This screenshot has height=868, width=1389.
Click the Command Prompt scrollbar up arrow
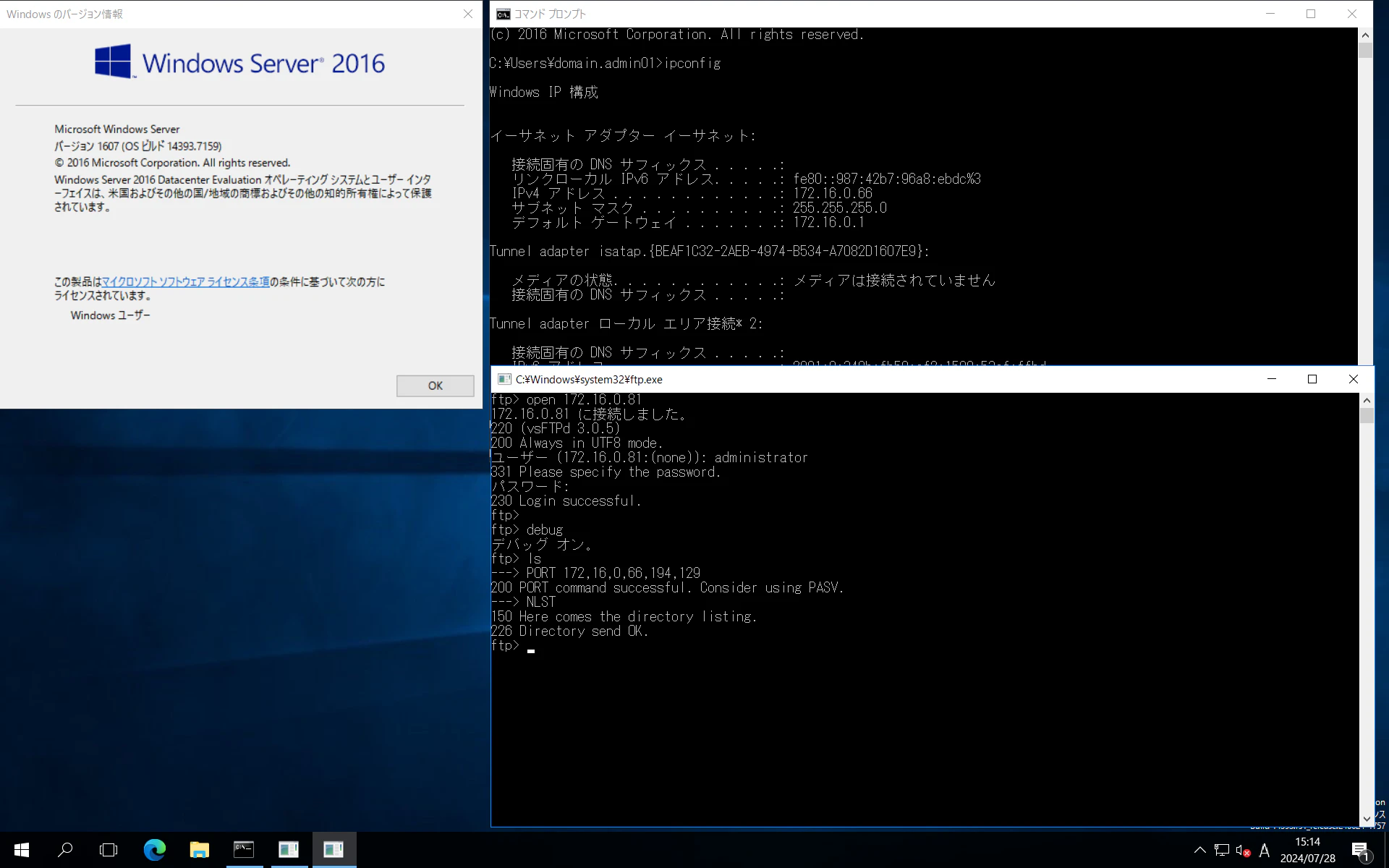point(1365,35)
